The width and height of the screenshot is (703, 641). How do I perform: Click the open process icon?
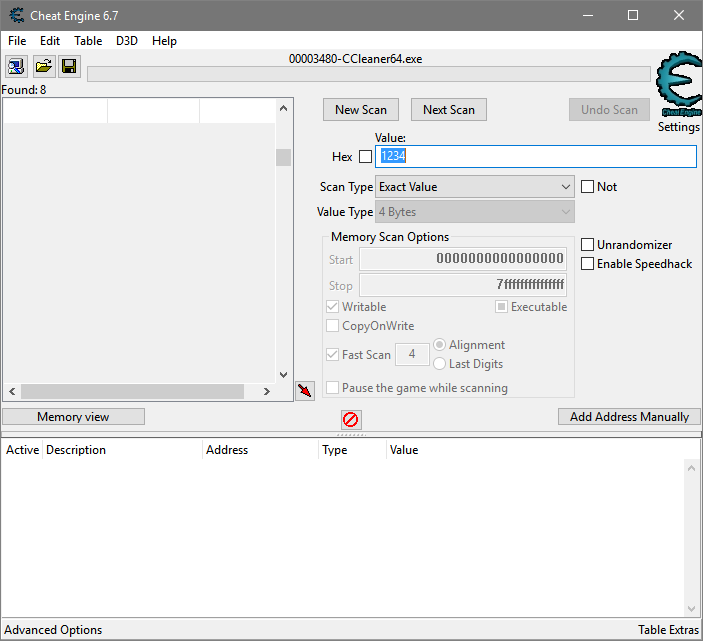17,67
